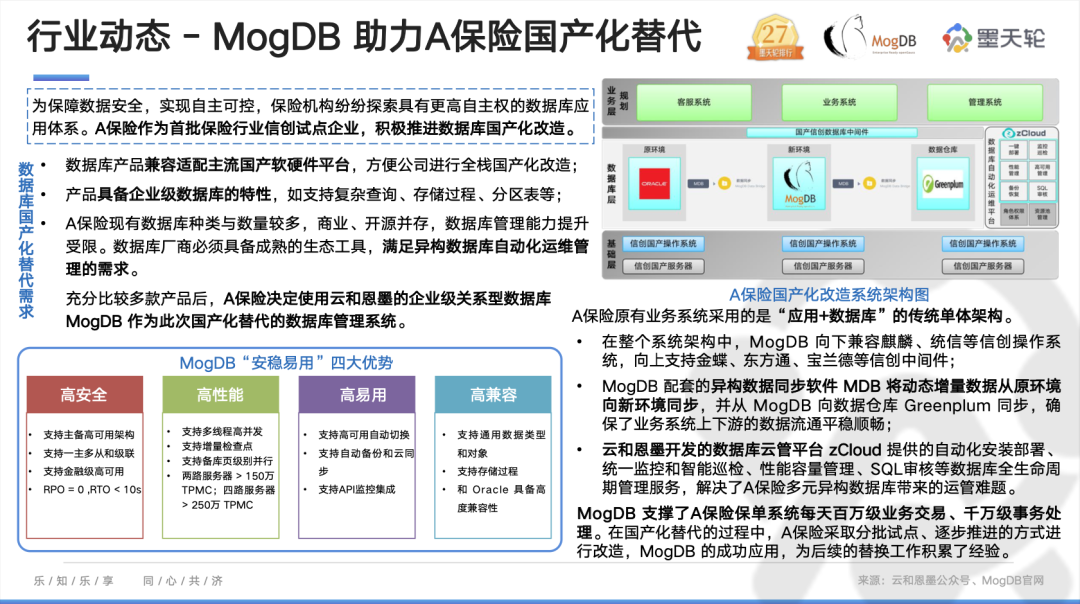Image resolution: width=1080 pixels, height=604 pixels.
Task: Click bullet 支持API监控集成
Action: [x=357, y=490]
